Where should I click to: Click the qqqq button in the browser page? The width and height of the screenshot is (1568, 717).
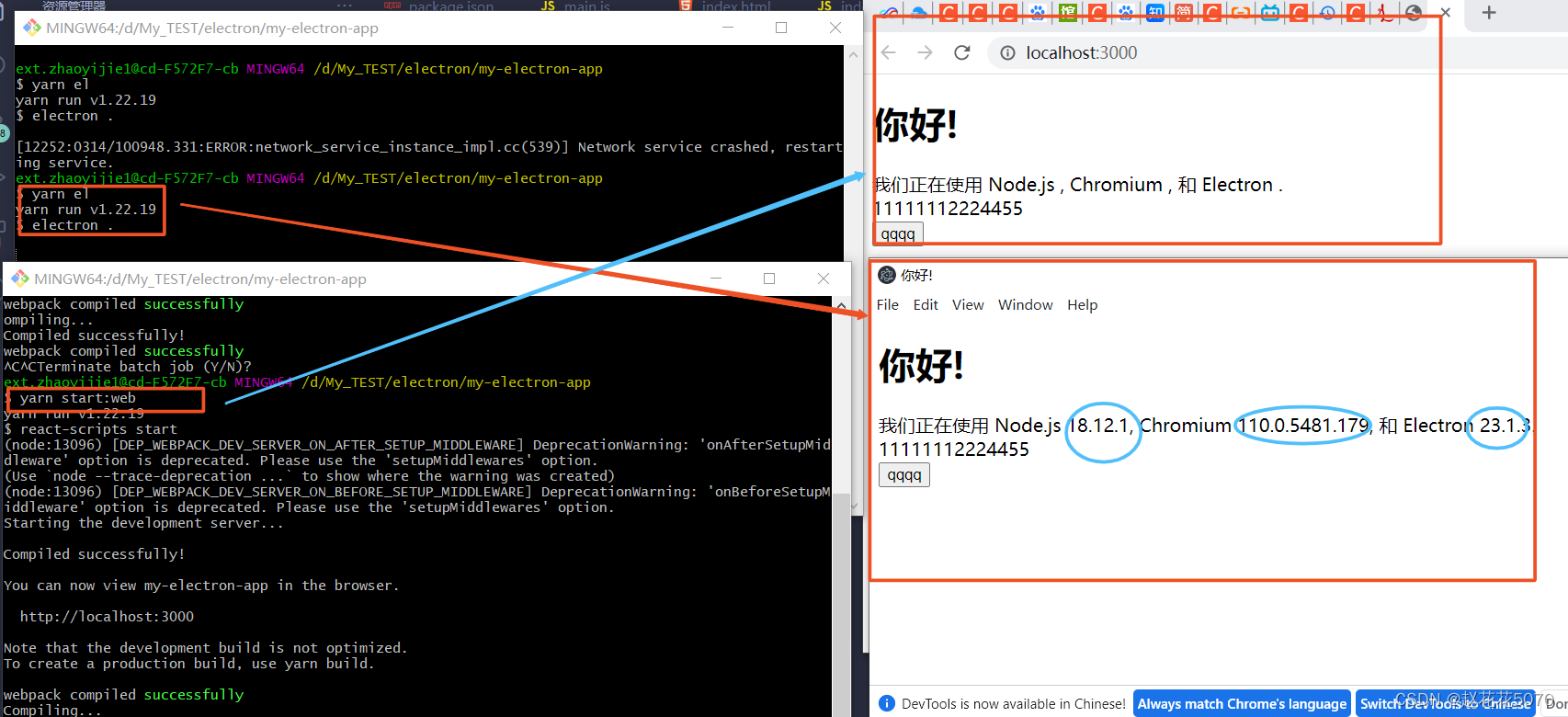(898, 233)
